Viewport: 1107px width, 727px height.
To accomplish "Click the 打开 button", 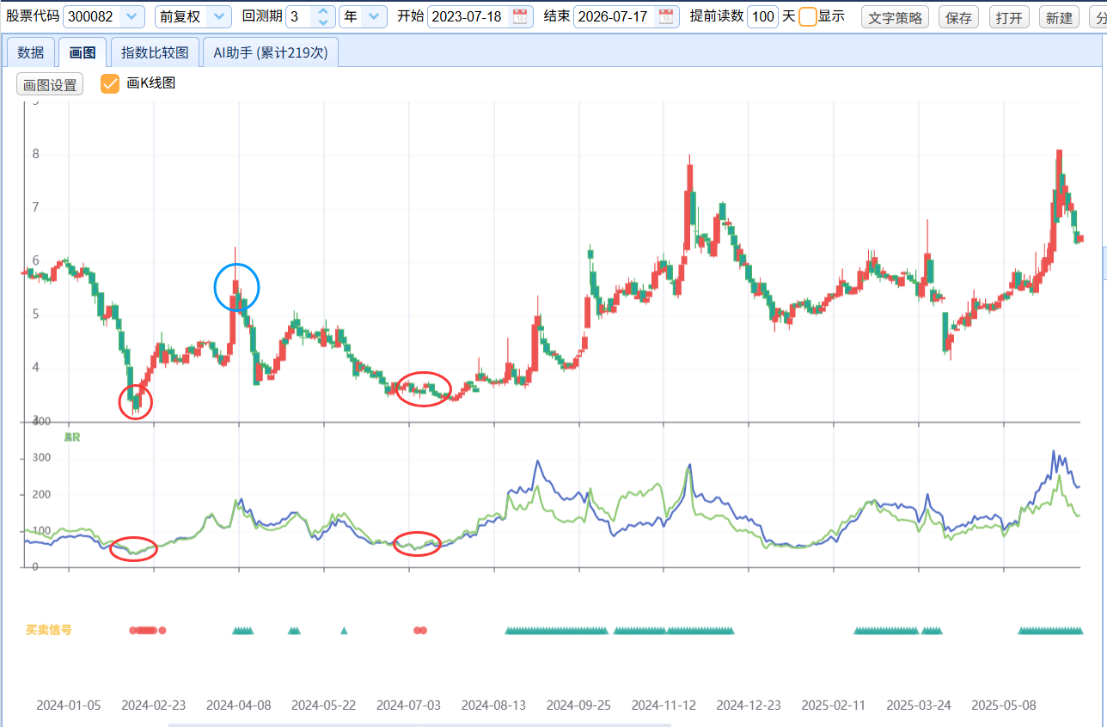I will point(1009,18).
